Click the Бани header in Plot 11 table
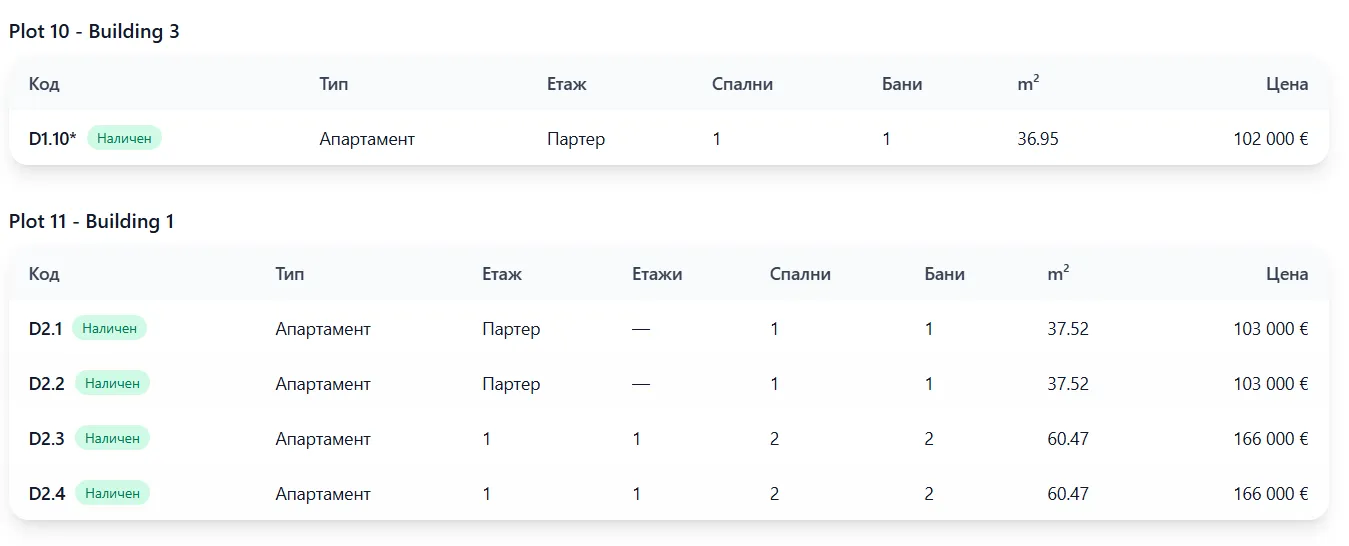1349x546 pixels. (x=944, y=274)
